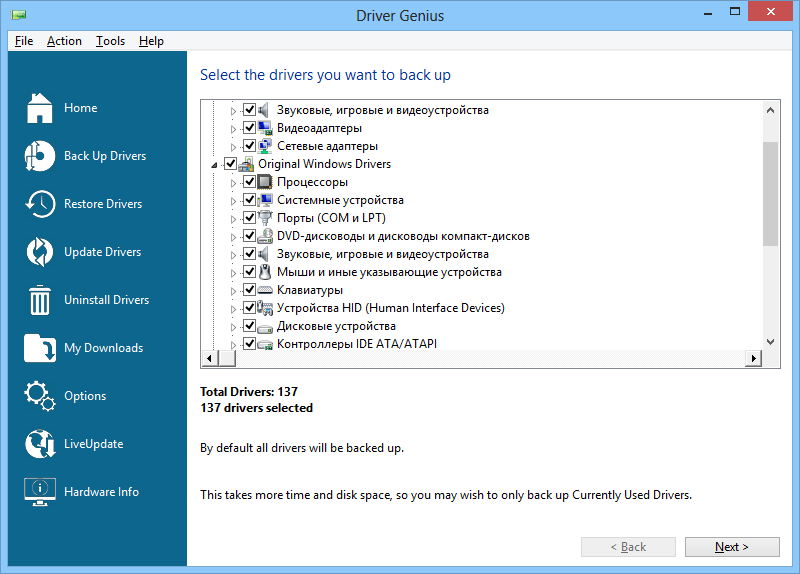800x574 pixels.
Task: Click the vertical scrollbar down arrow
Action: pyautogui.click(x=770, y=342)
